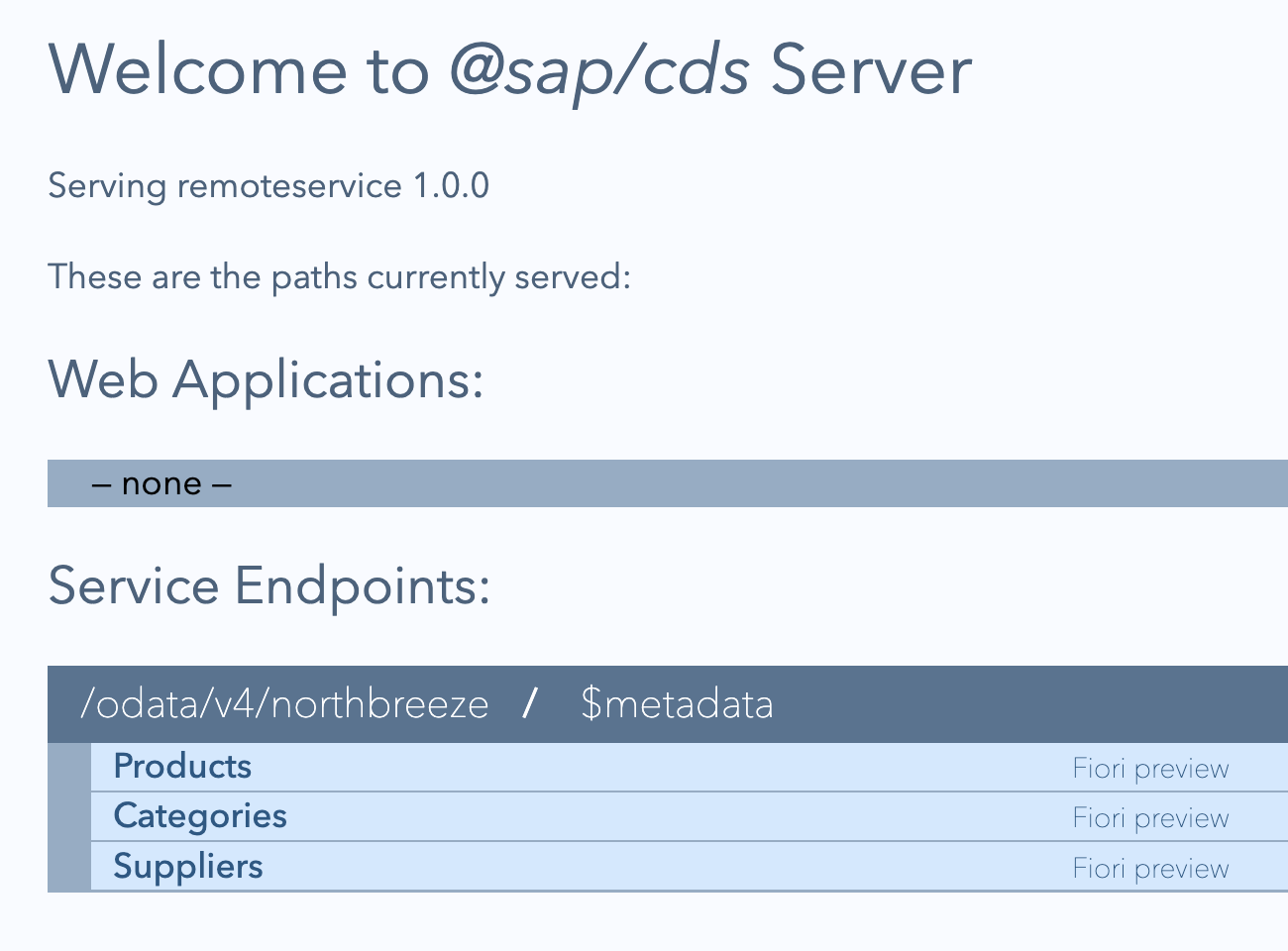Open the Categories entity set
The width and height of the screenshot is (1288, 951).
coord(200,816)
